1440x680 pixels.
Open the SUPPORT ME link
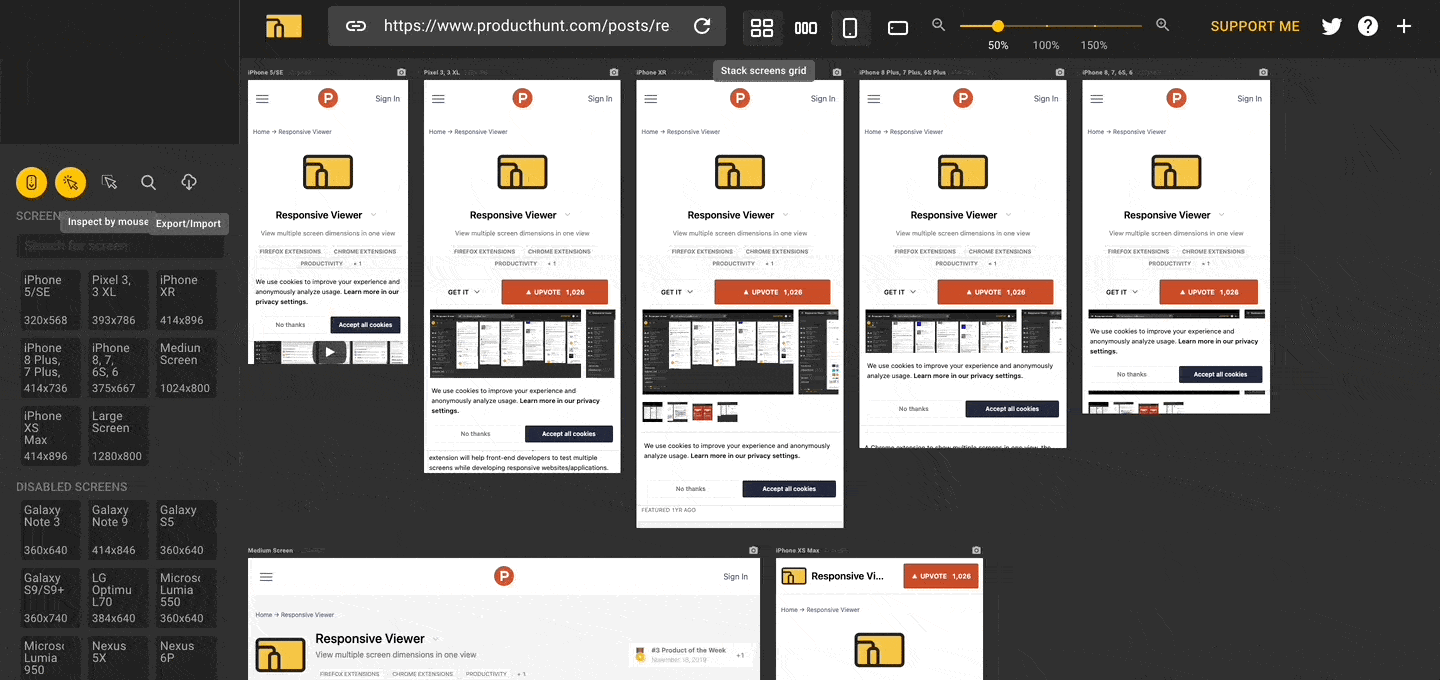pyautogui.click(x=1255, y=26)
